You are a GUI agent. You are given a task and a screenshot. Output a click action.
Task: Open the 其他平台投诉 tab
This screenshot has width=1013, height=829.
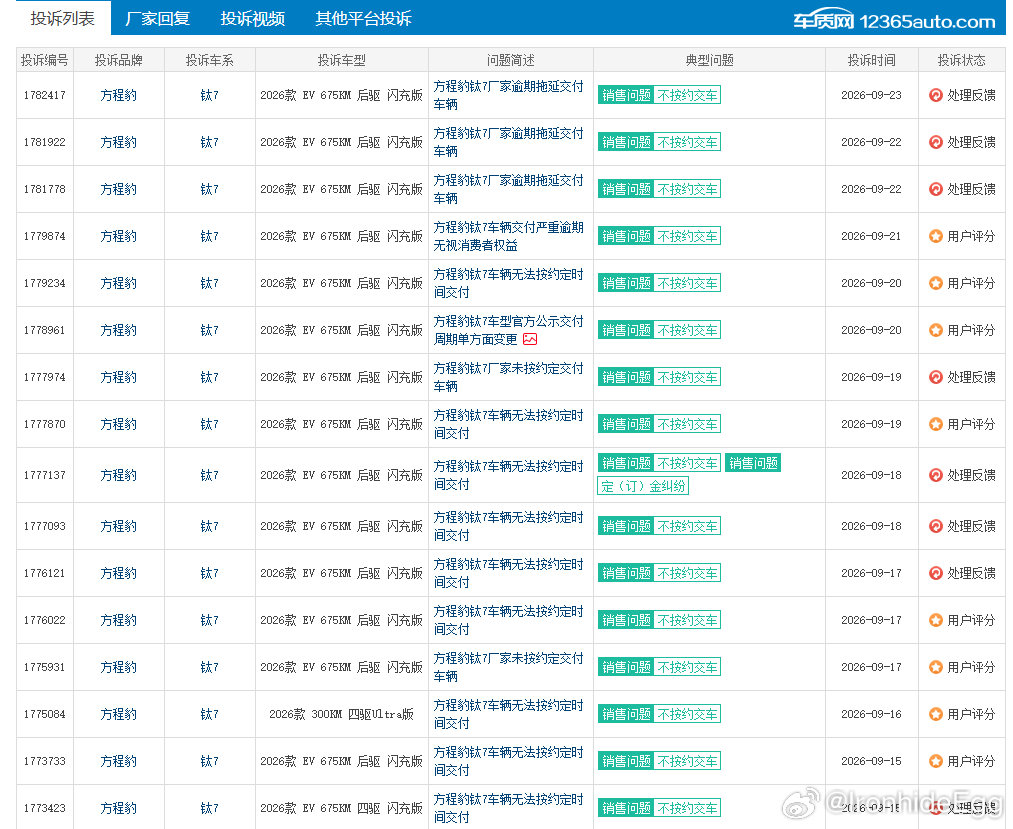(363, 18)
